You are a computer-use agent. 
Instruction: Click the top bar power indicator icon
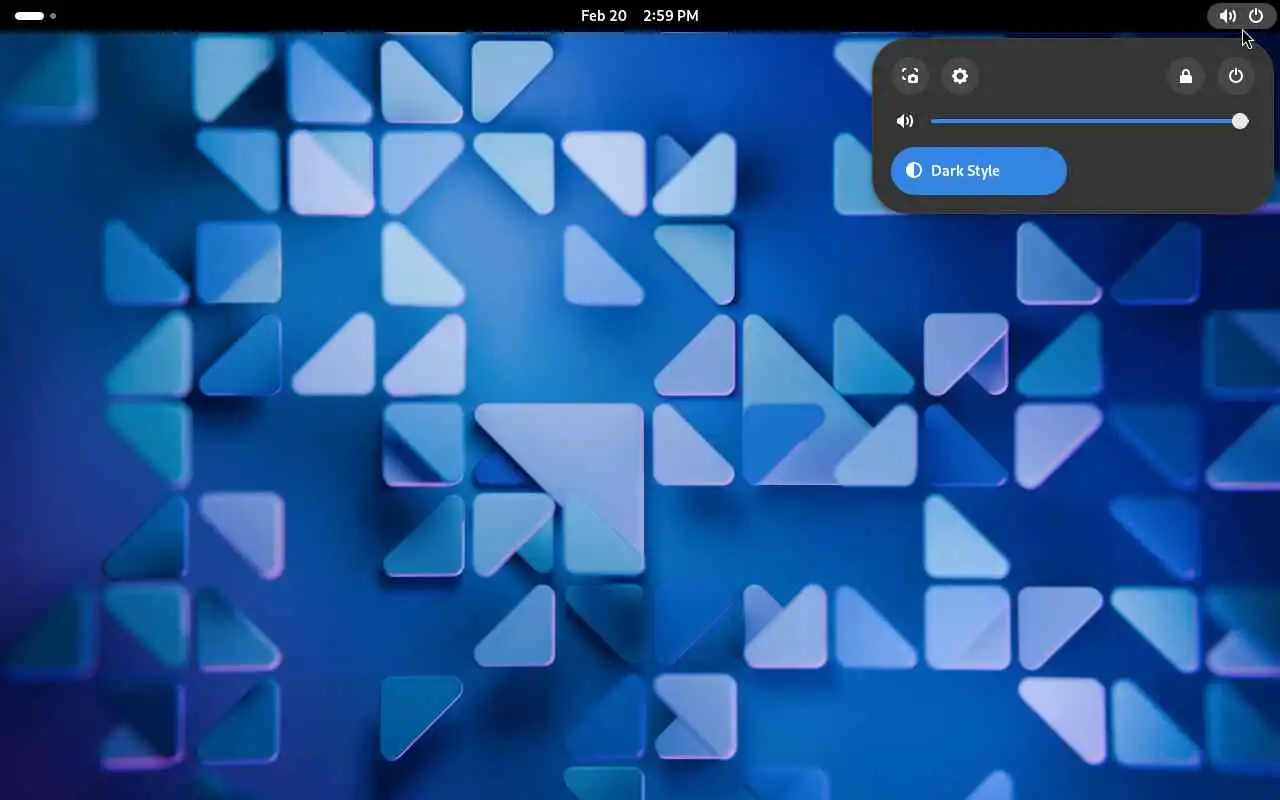pyautogui.click(x=1256, y=16)
